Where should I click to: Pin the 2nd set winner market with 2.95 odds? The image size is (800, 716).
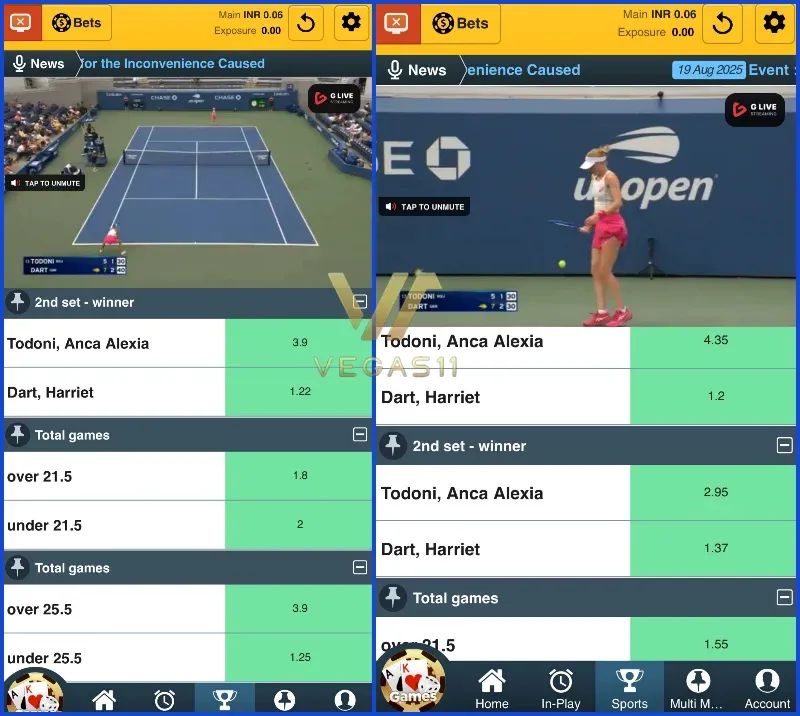[x=393, y=446]
